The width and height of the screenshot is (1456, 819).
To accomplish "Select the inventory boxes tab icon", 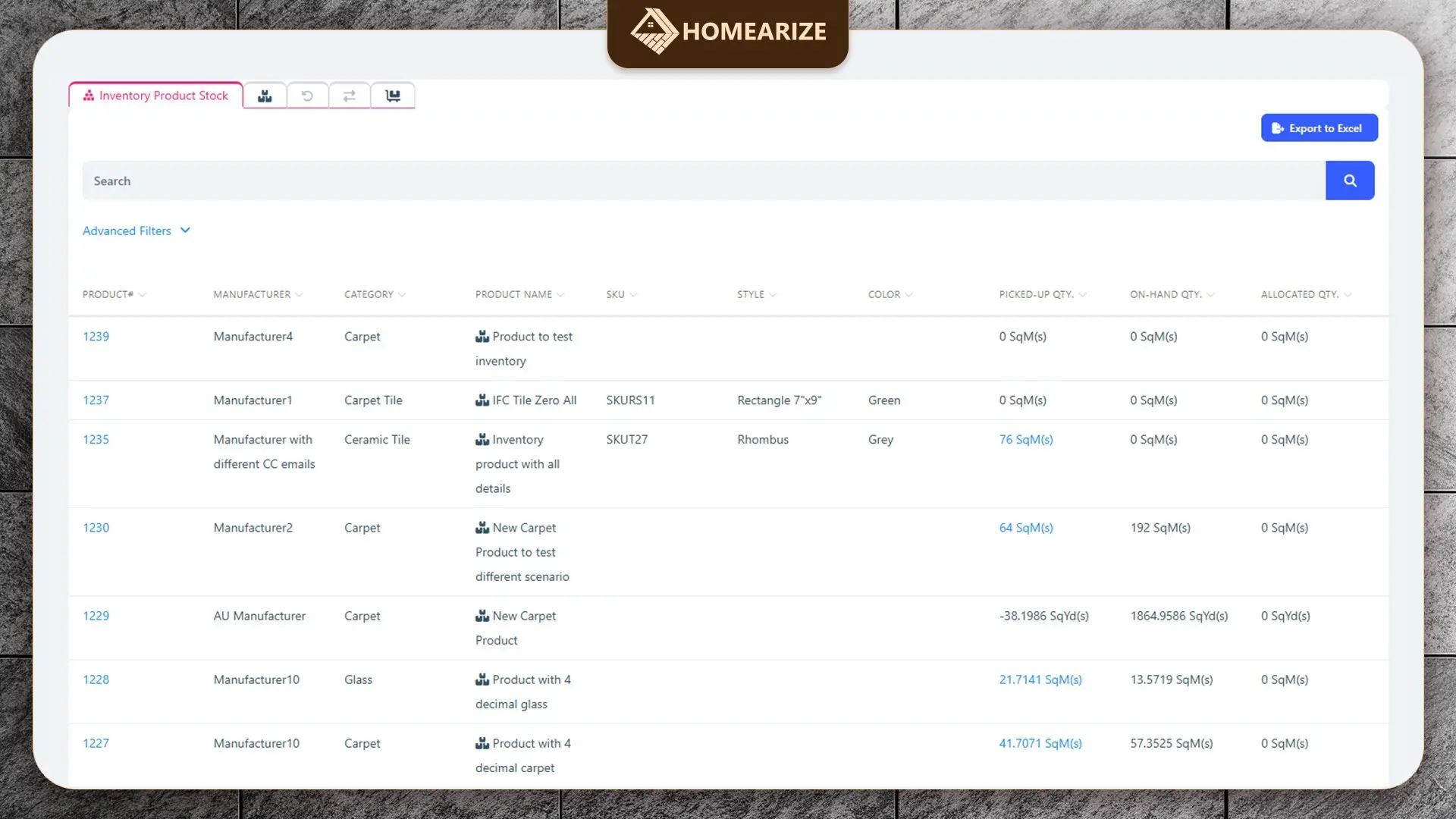I will [265, 95].
